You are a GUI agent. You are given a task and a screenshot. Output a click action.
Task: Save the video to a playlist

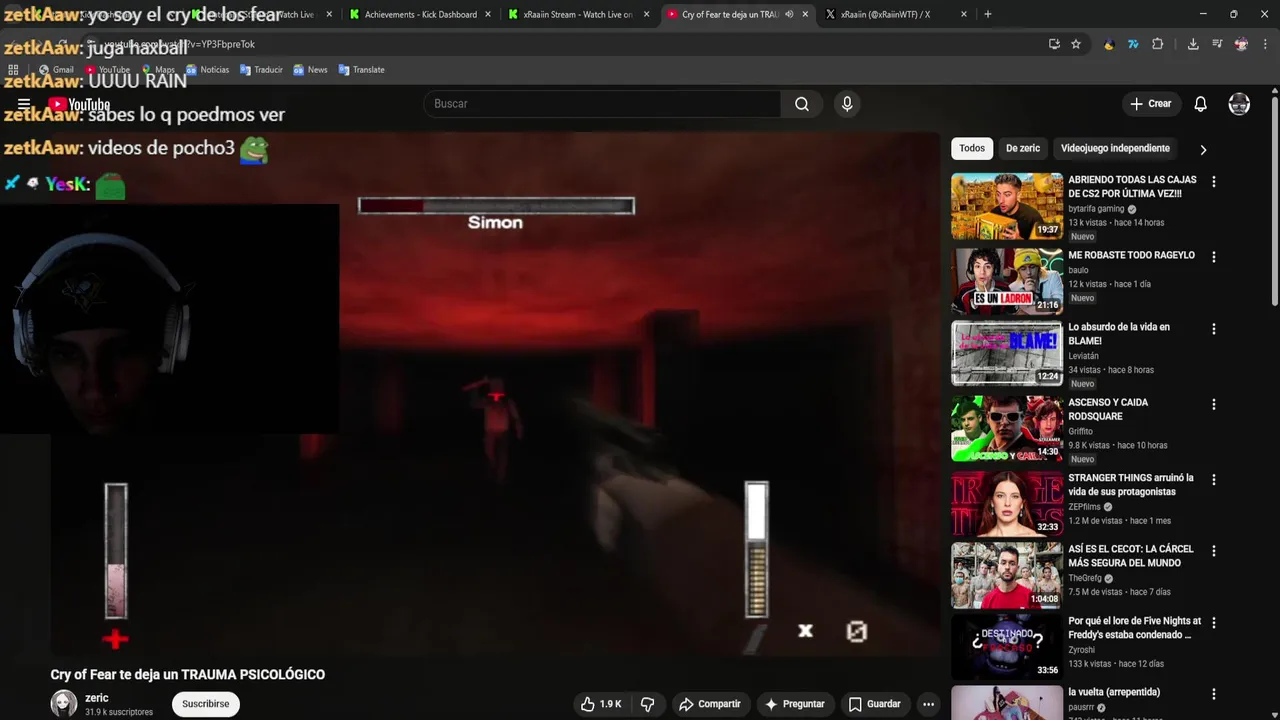(874, 704)
